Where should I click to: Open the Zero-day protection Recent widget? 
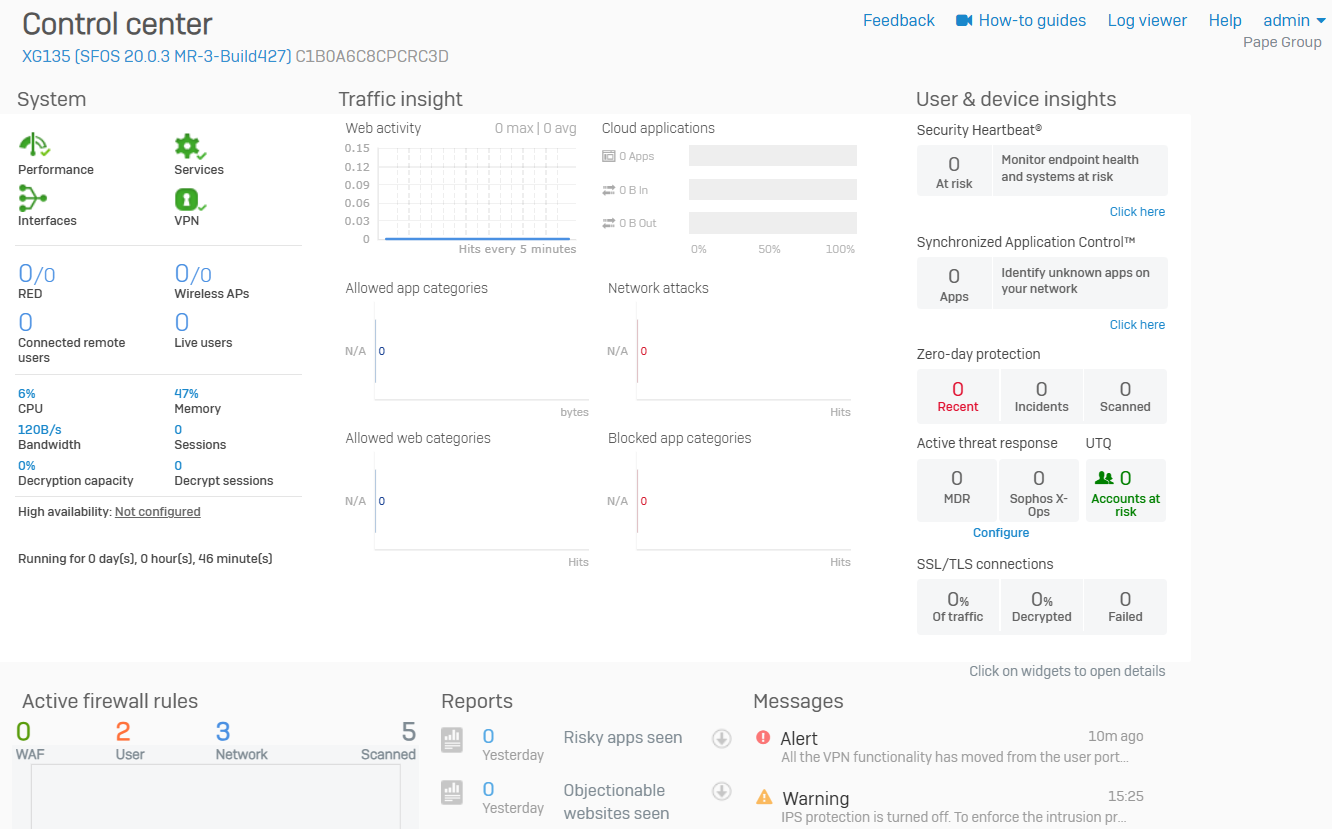[957, 396]
